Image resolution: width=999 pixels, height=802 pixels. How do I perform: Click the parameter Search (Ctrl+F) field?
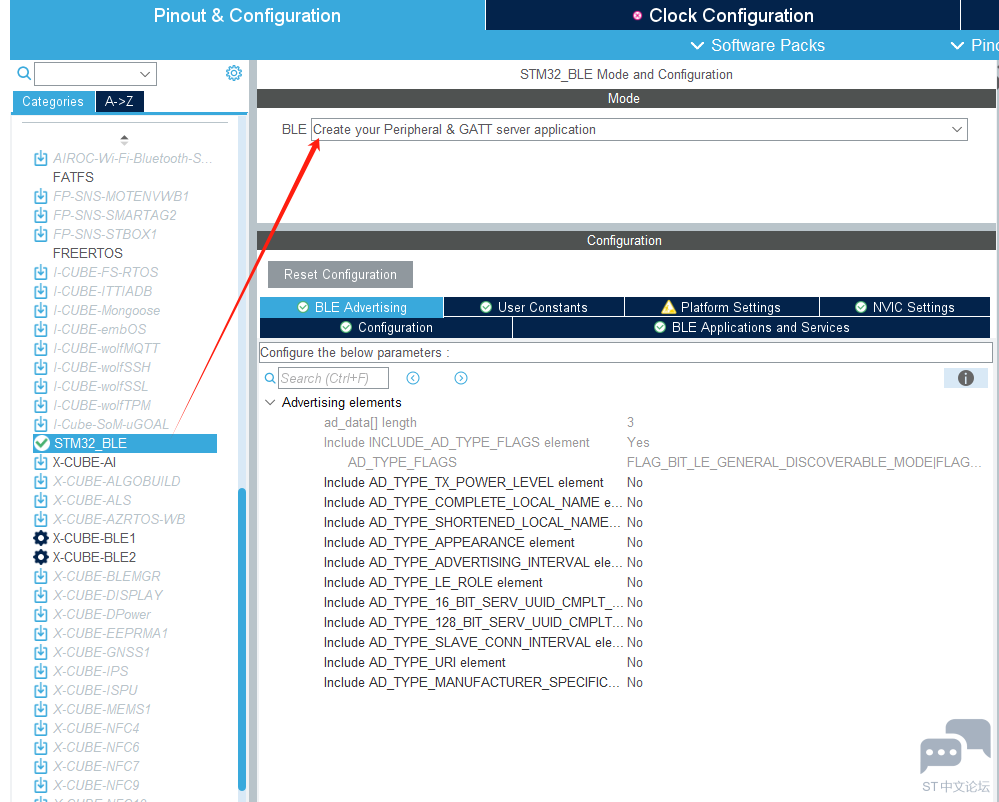333,378
